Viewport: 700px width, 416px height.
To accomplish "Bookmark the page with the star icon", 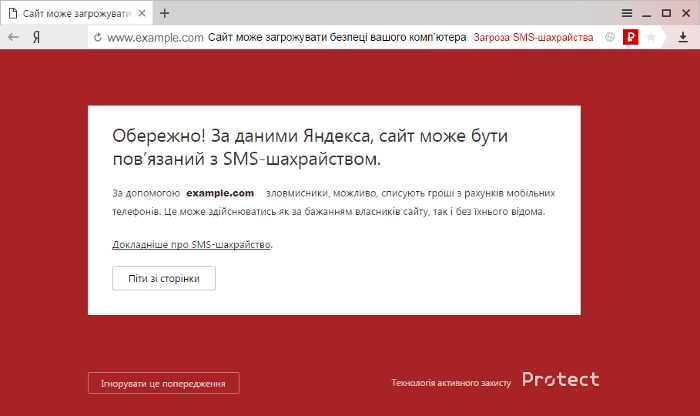I will [651, 37].
